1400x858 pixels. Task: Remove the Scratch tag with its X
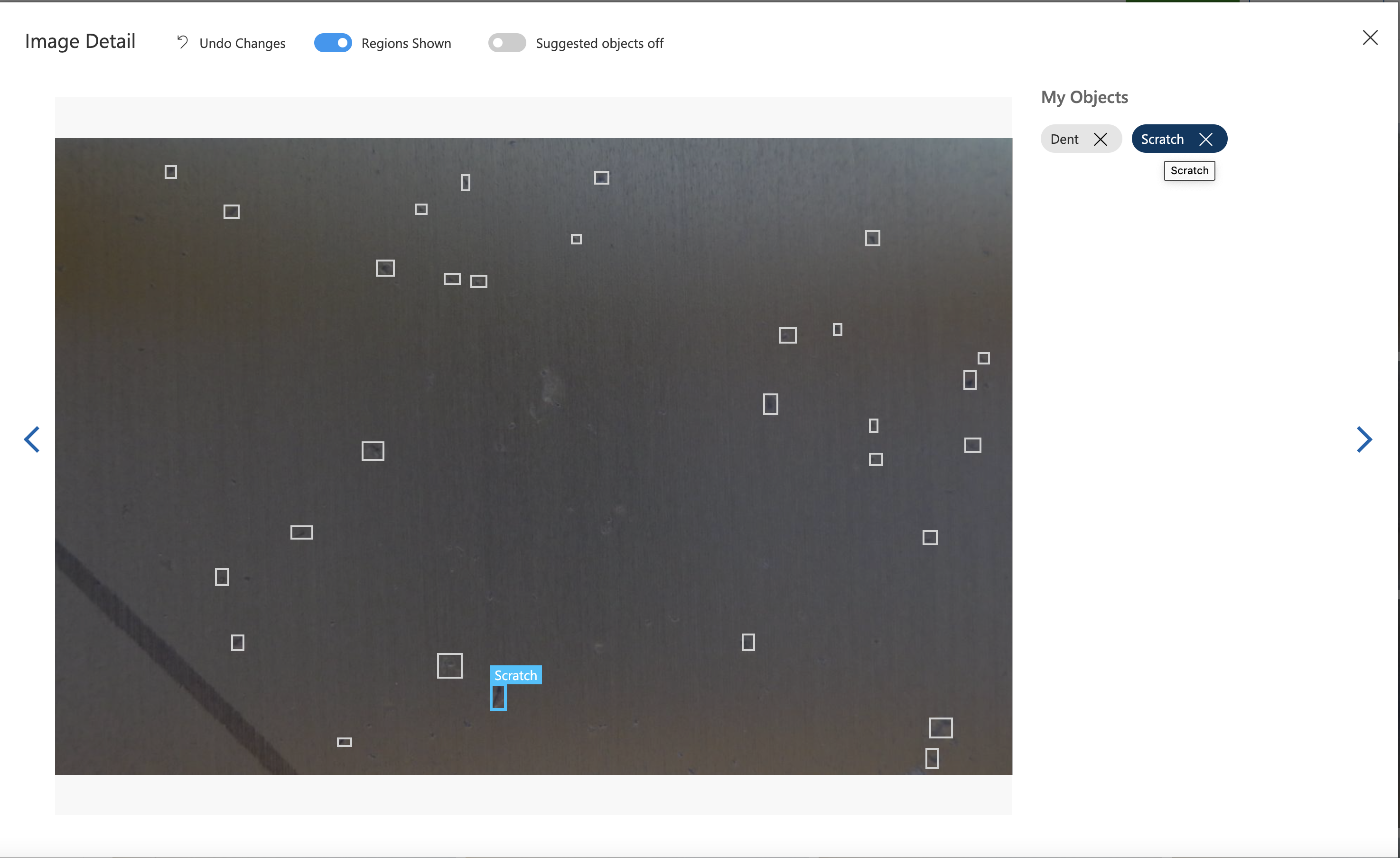(x=1206, y=139)
